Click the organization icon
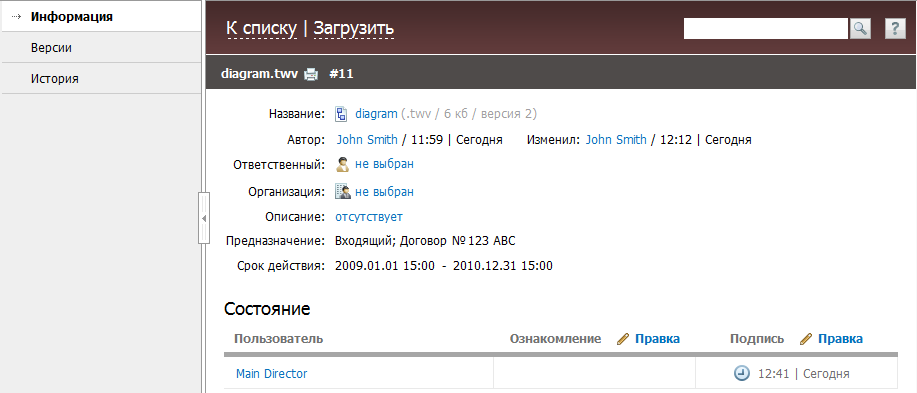917x393 pixels. click(342, 191)
